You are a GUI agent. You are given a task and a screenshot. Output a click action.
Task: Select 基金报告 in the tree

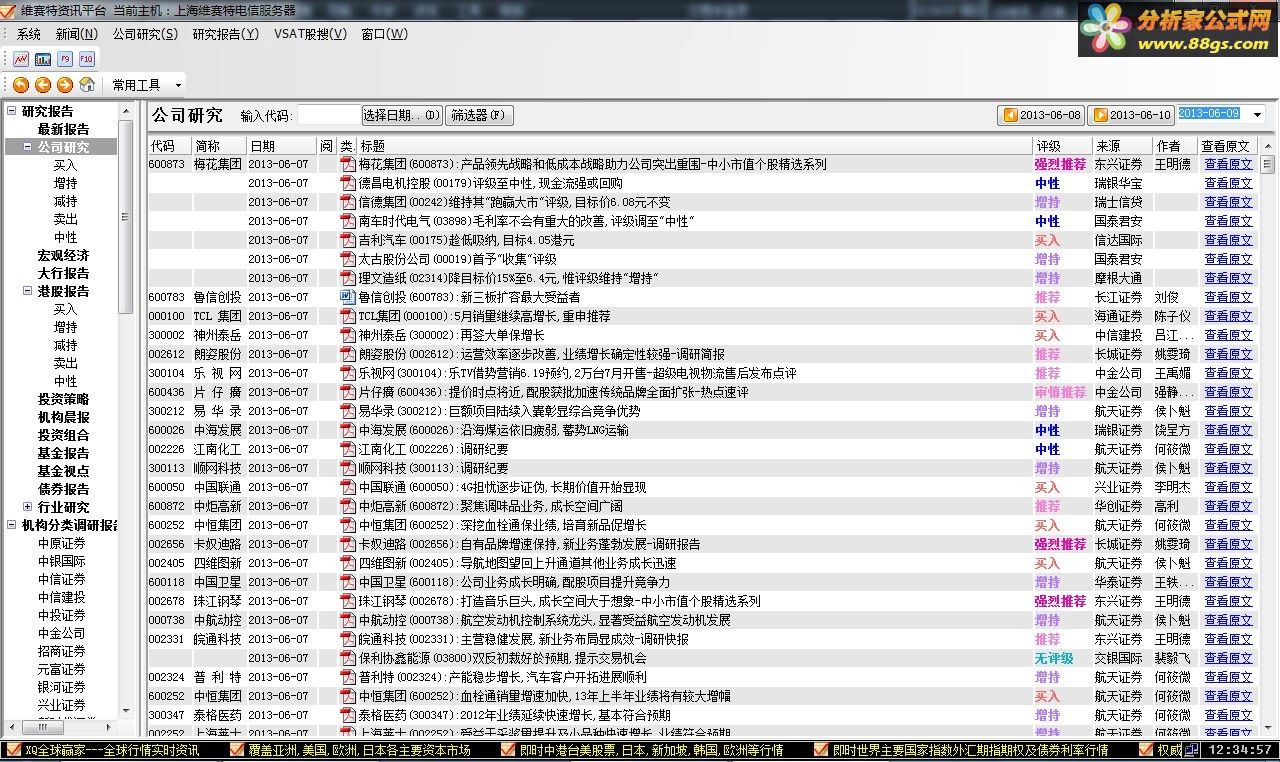pos(63,453)
